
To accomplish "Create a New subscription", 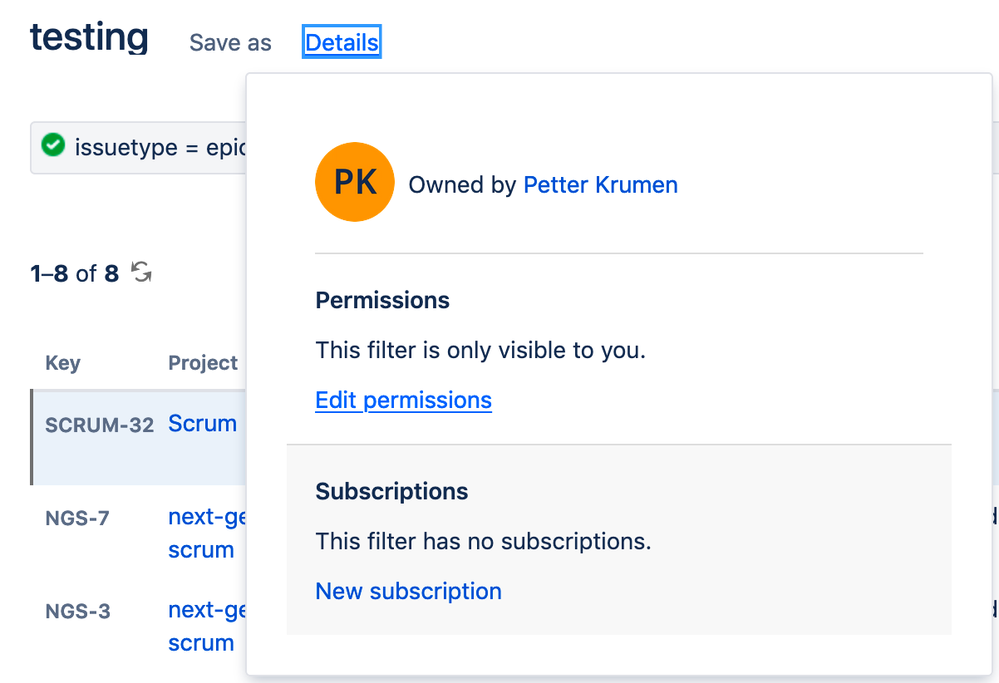I will (x=408, y=591).
